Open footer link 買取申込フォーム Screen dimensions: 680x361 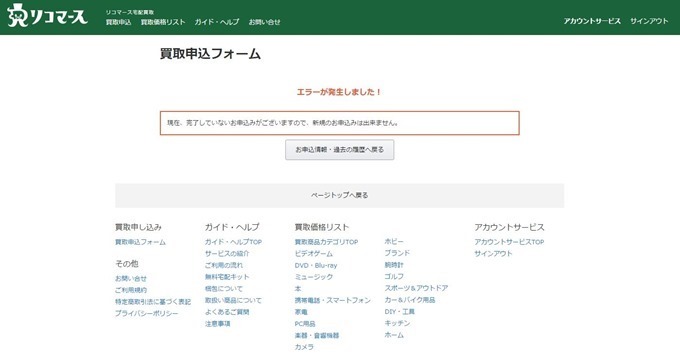tap(140, 242)
